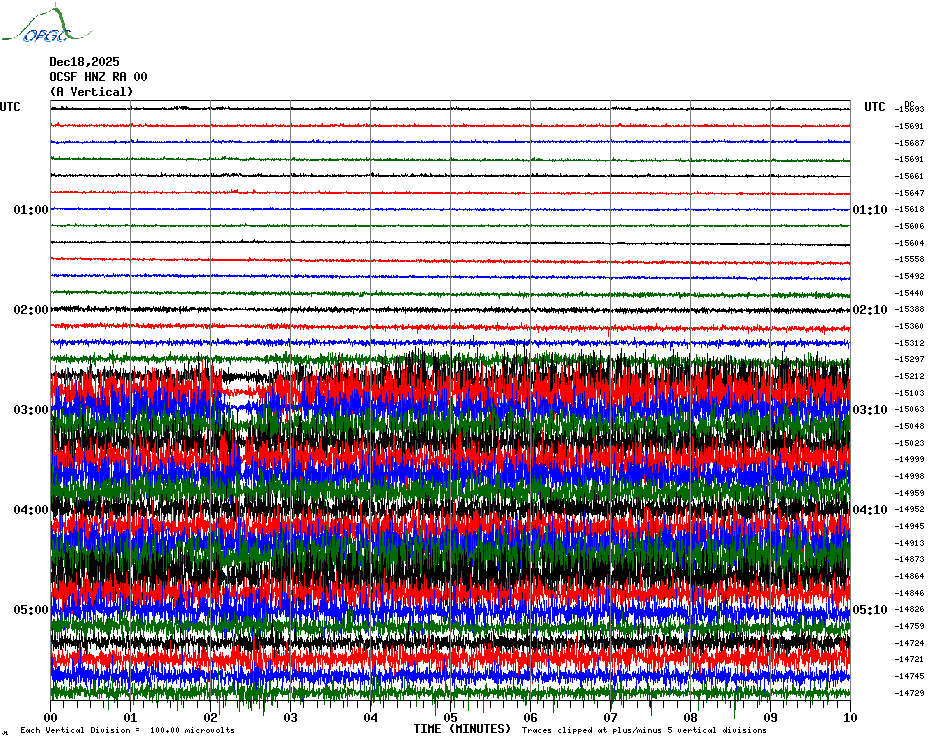
Task: Click the DC value -14959
Action: click(909, 493)
